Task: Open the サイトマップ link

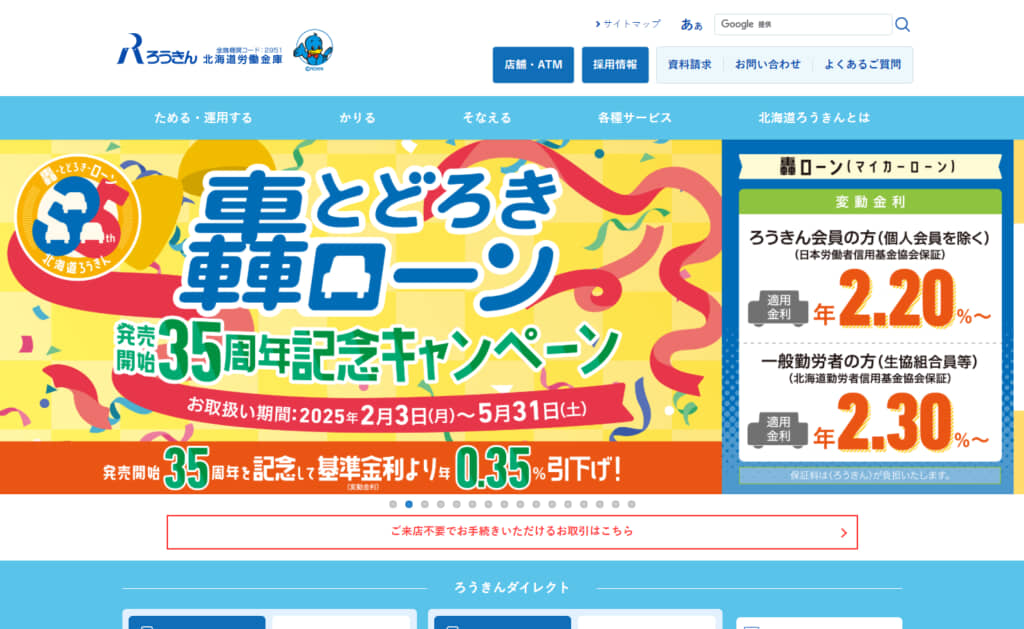Action: [628, 24]
